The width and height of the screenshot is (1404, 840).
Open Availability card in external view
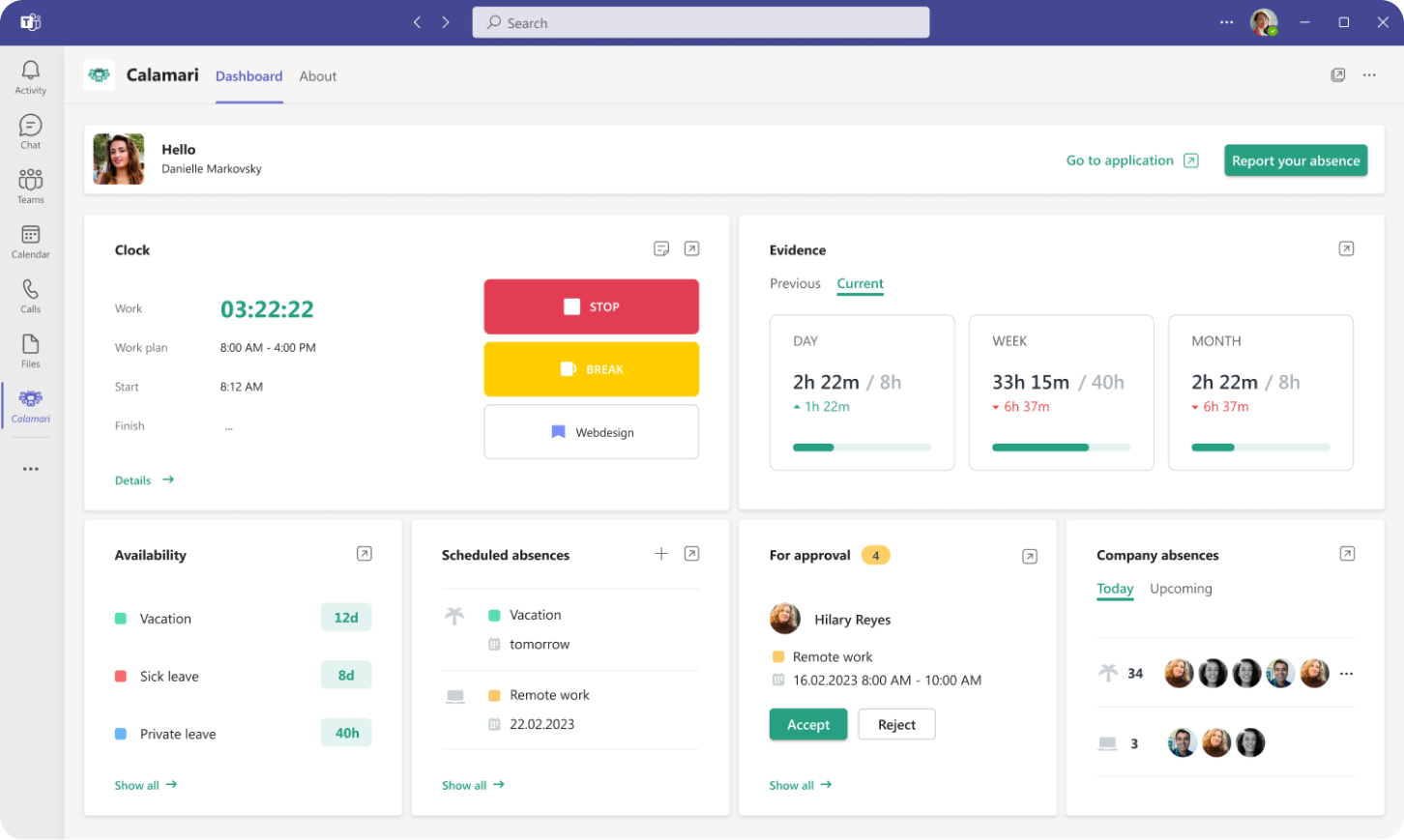[x=364, y=554]
